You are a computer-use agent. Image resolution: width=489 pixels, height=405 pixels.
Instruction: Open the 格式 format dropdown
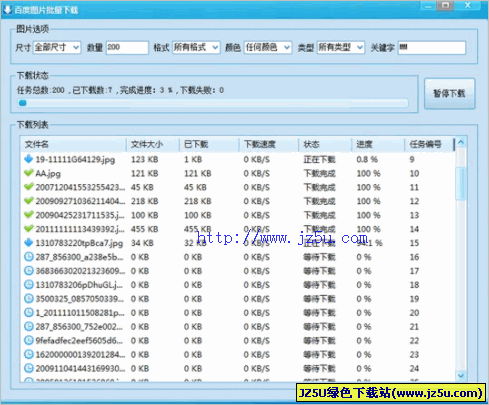[x=196, y=48]
